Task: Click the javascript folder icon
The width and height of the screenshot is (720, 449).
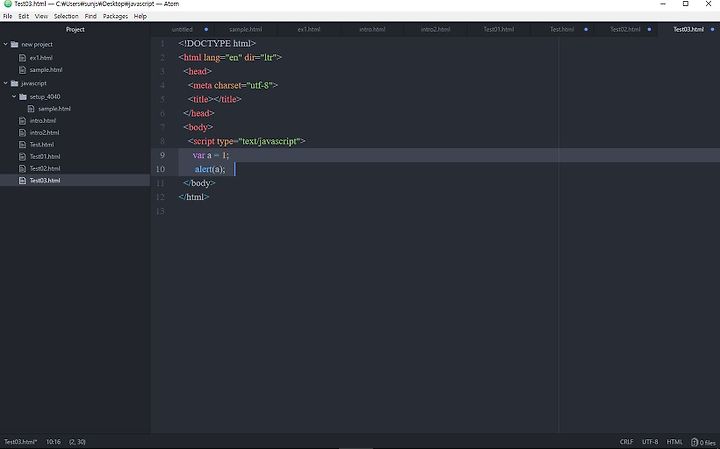Action: pyautogui.click(x=15, y=84)
